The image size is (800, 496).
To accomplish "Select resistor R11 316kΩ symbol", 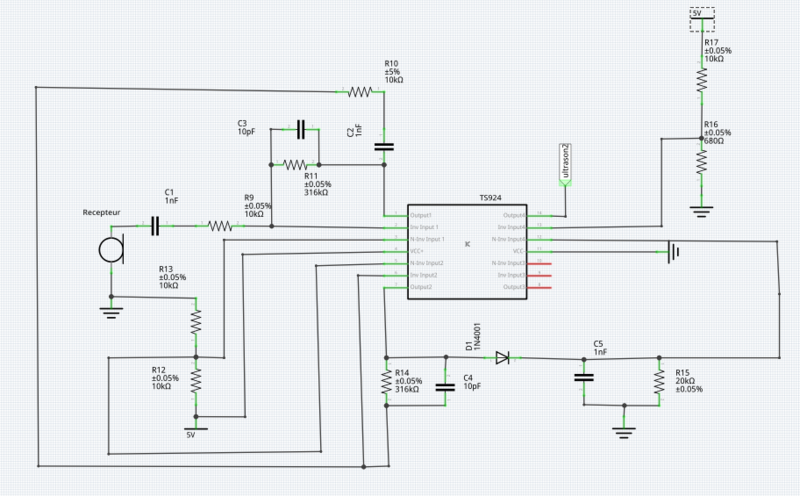I will tap(295, 164).
